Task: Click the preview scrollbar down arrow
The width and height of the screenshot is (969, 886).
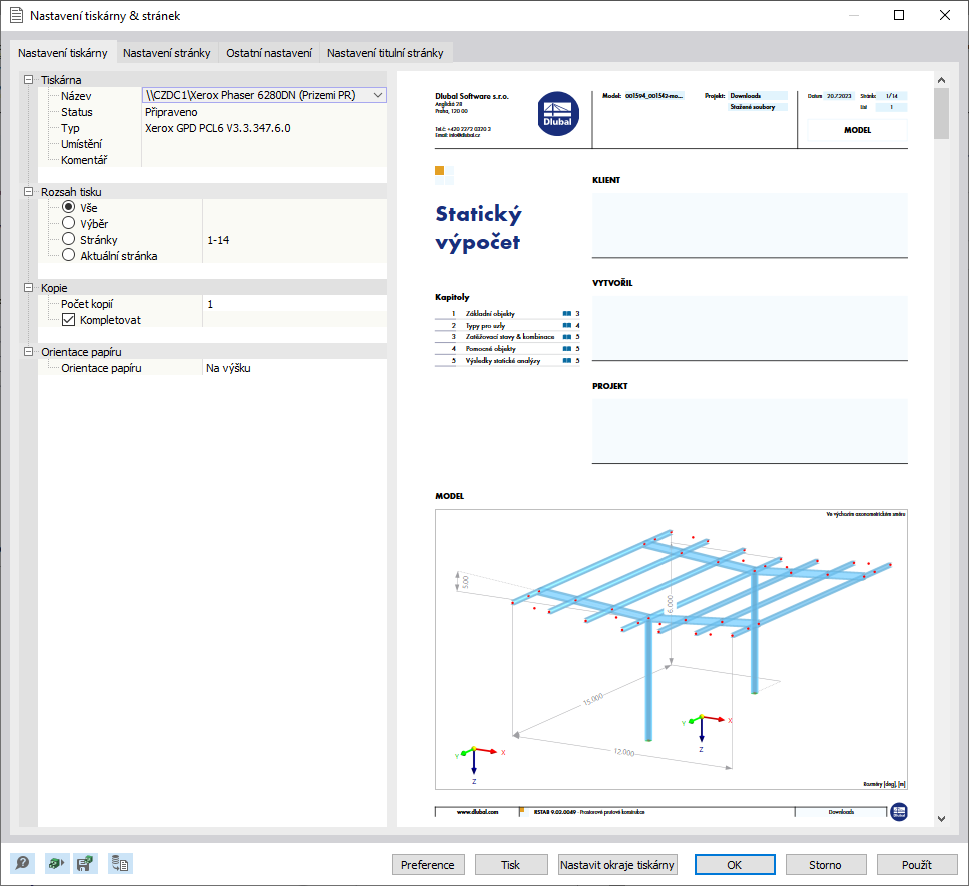Action: pos(941,819)
